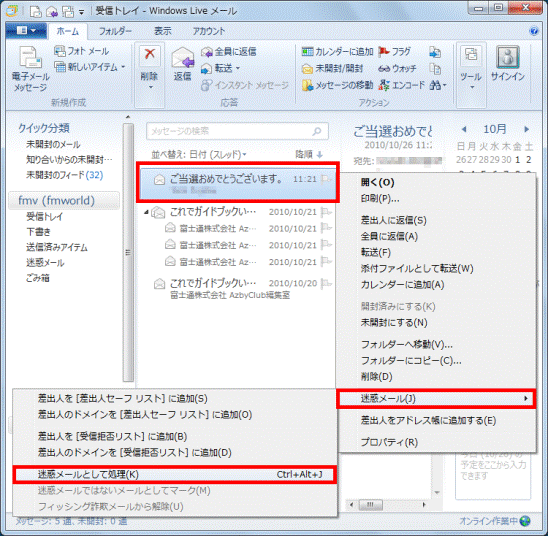548x536 pixels.
Task: Select Unread mail (未開封のメール) quick view
Action: 53,144
